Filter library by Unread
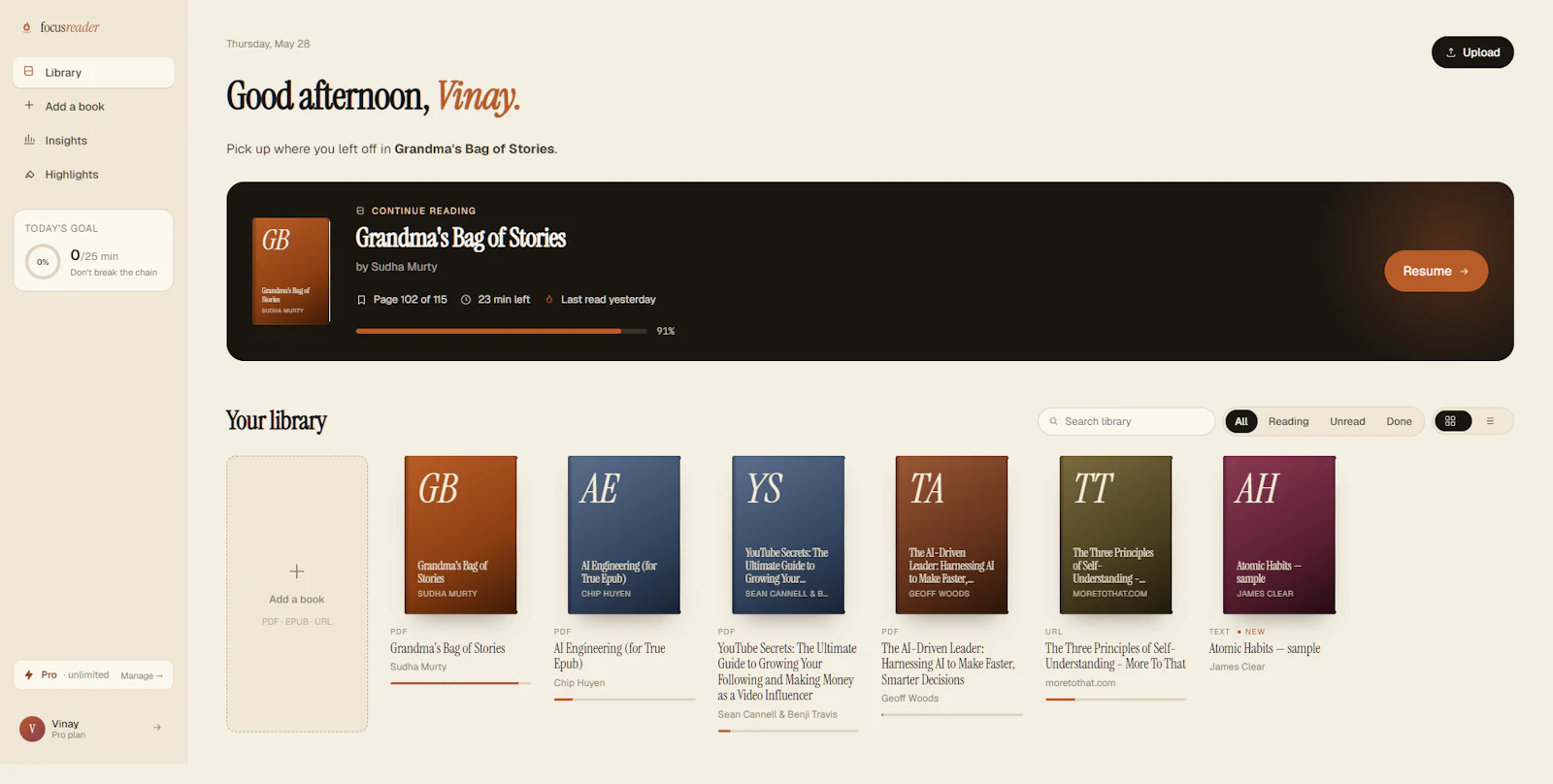1553x784 pixels. pos(1347,421)
